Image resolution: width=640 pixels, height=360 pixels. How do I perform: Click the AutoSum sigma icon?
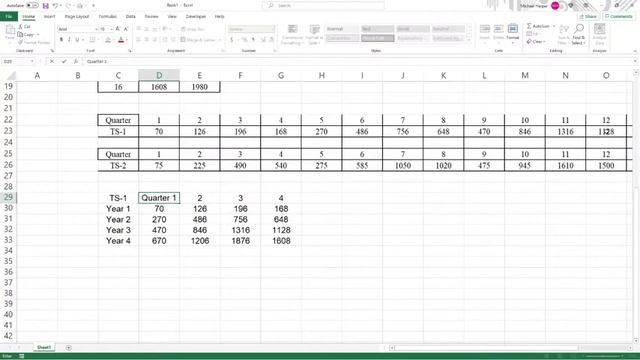529,26
